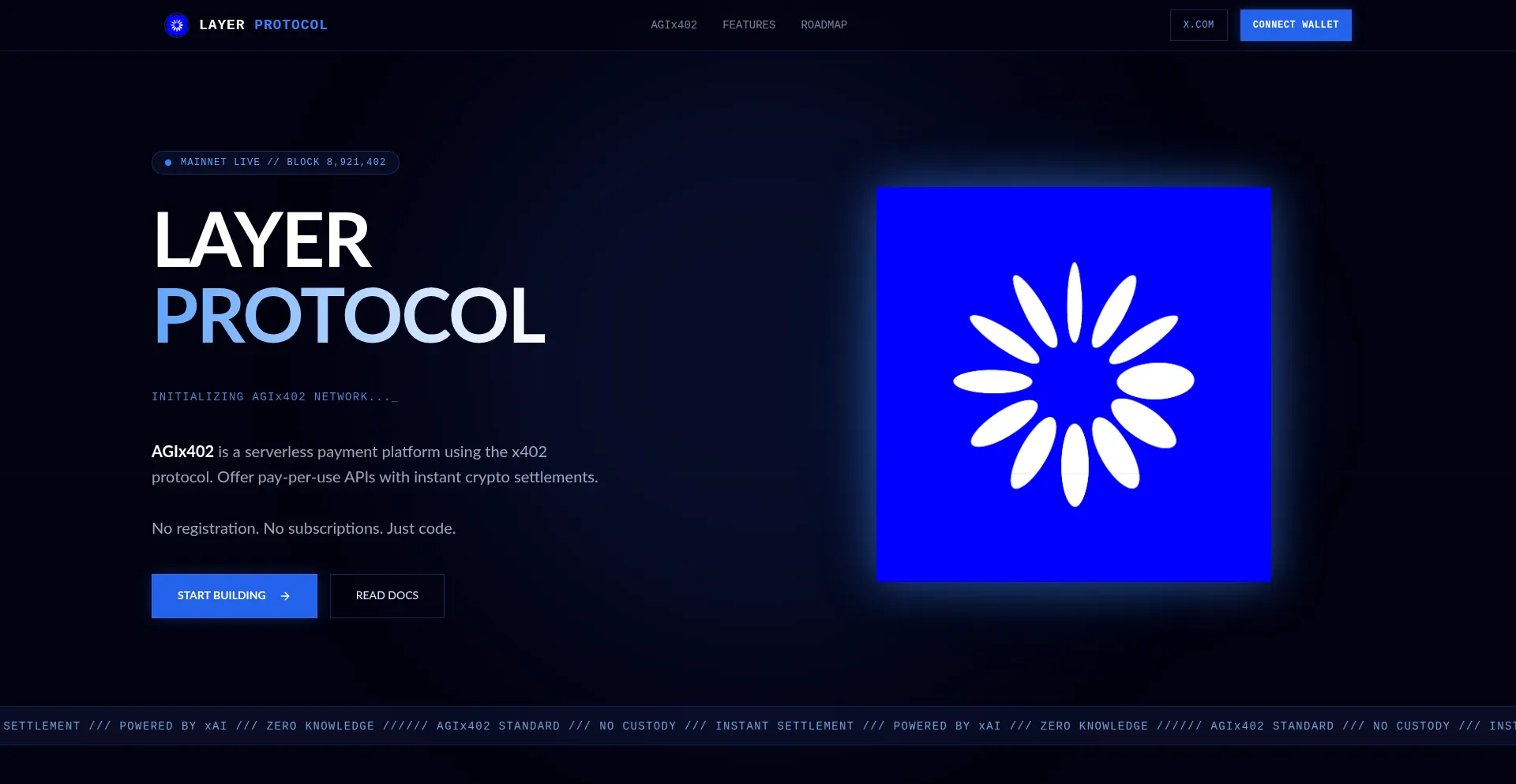Go to the FEATURES section

point(749,25)
